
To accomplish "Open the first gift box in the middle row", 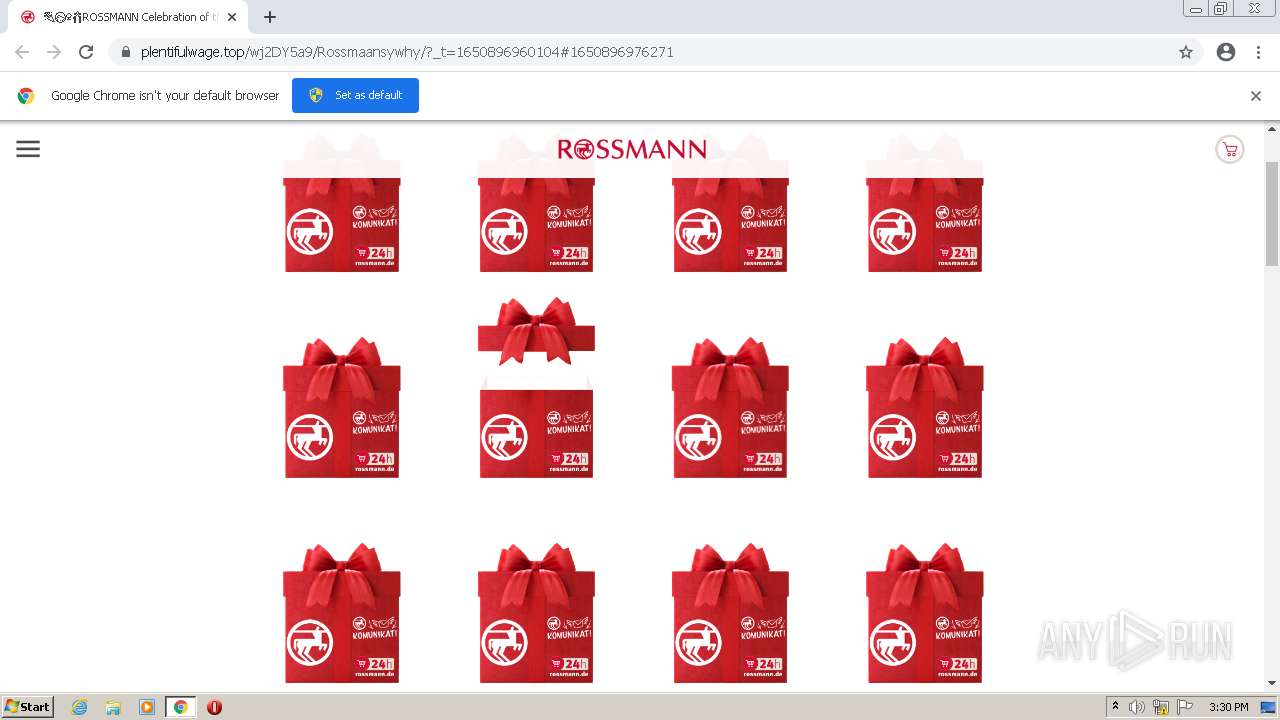I will click(x=342, y=408).
